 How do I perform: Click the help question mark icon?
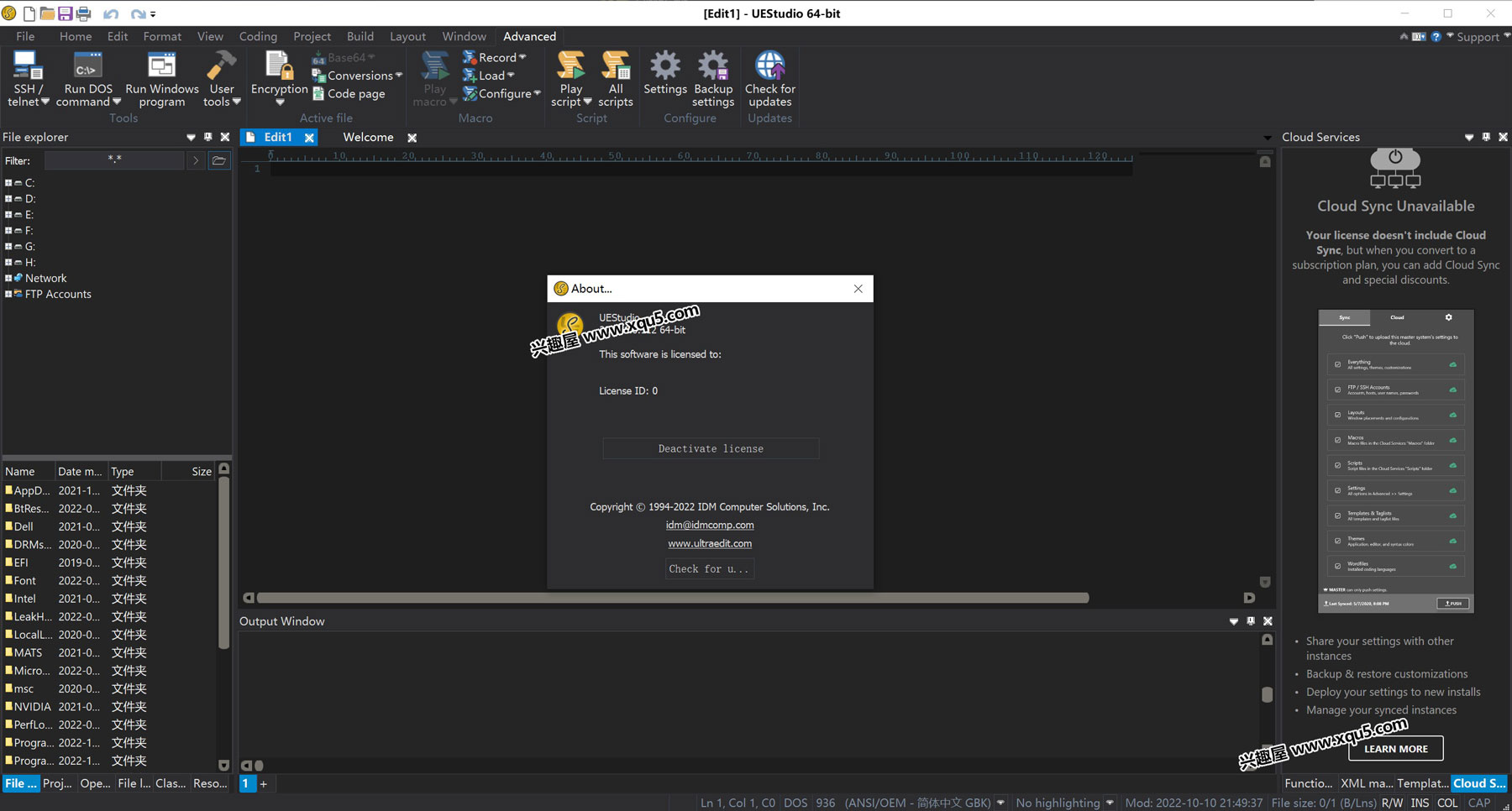click(1436, 36)
